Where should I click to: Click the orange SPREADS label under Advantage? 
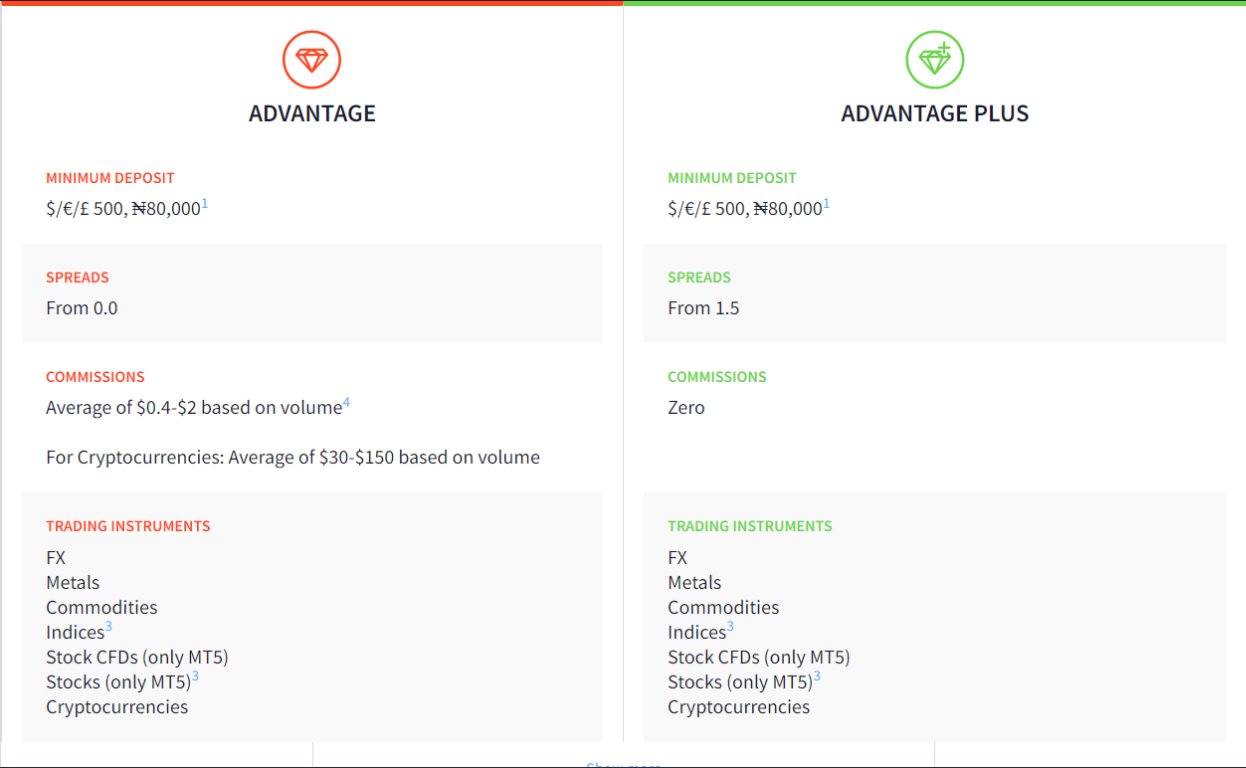tap(77, 277)
